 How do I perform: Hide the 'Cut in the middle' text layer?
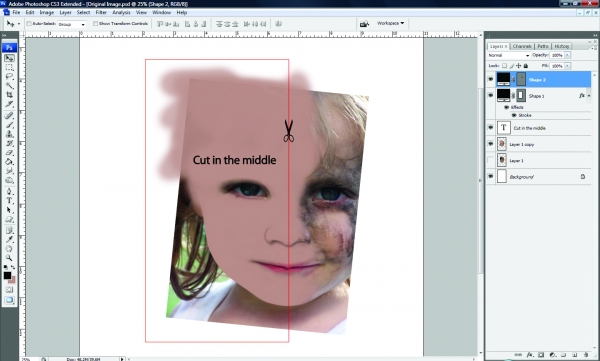pyautogui.click(x=491, y=128)
